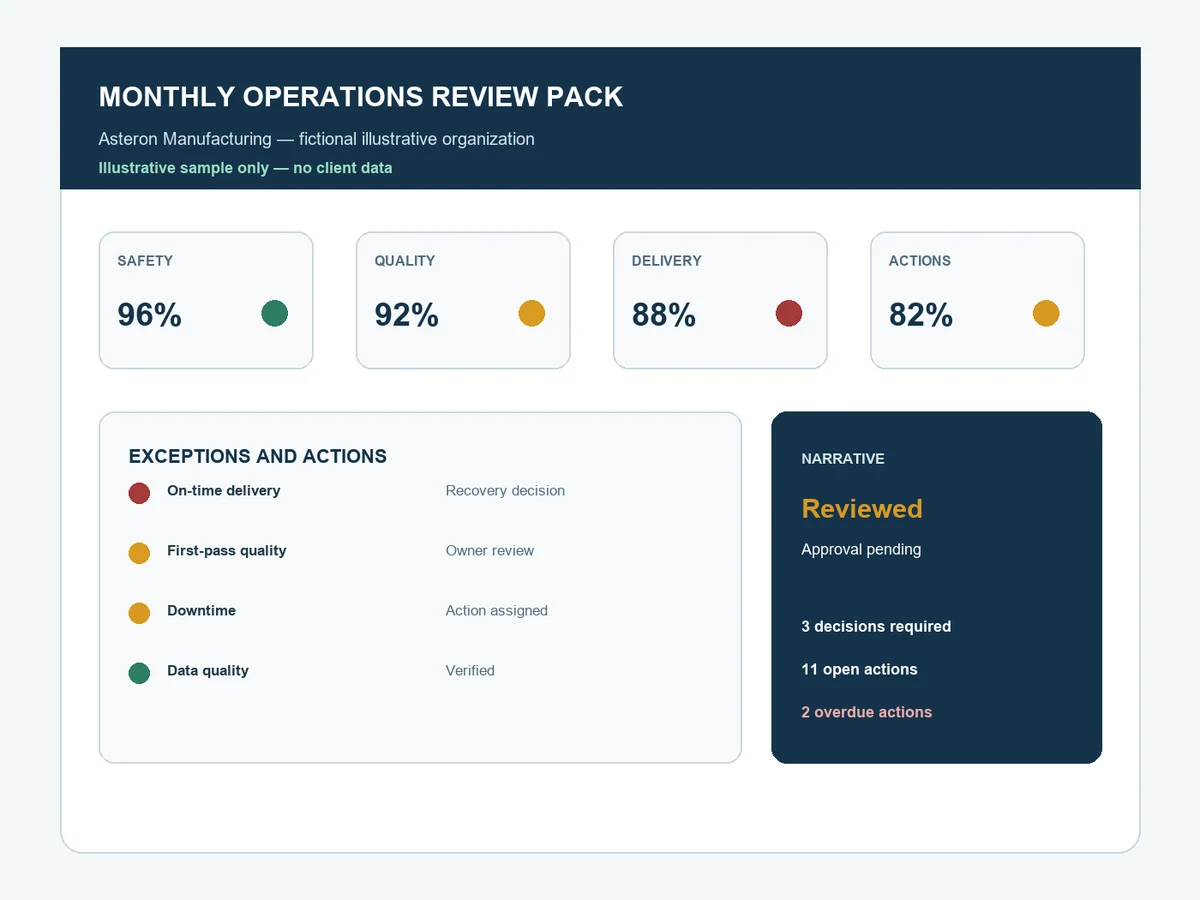Click the 11 open actions line
The image size is (1200, 900).
click(x=859, y=670)
